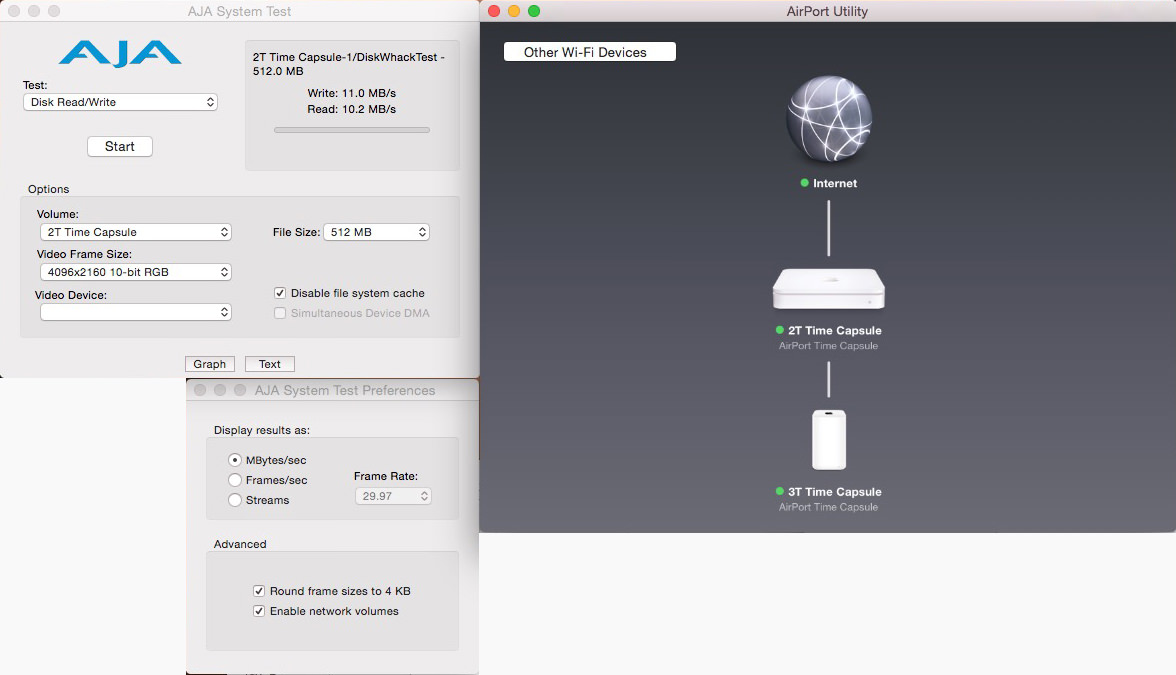
Task: Zoom the AirPort Utility window with green button
Action: (x=534, y=11)
